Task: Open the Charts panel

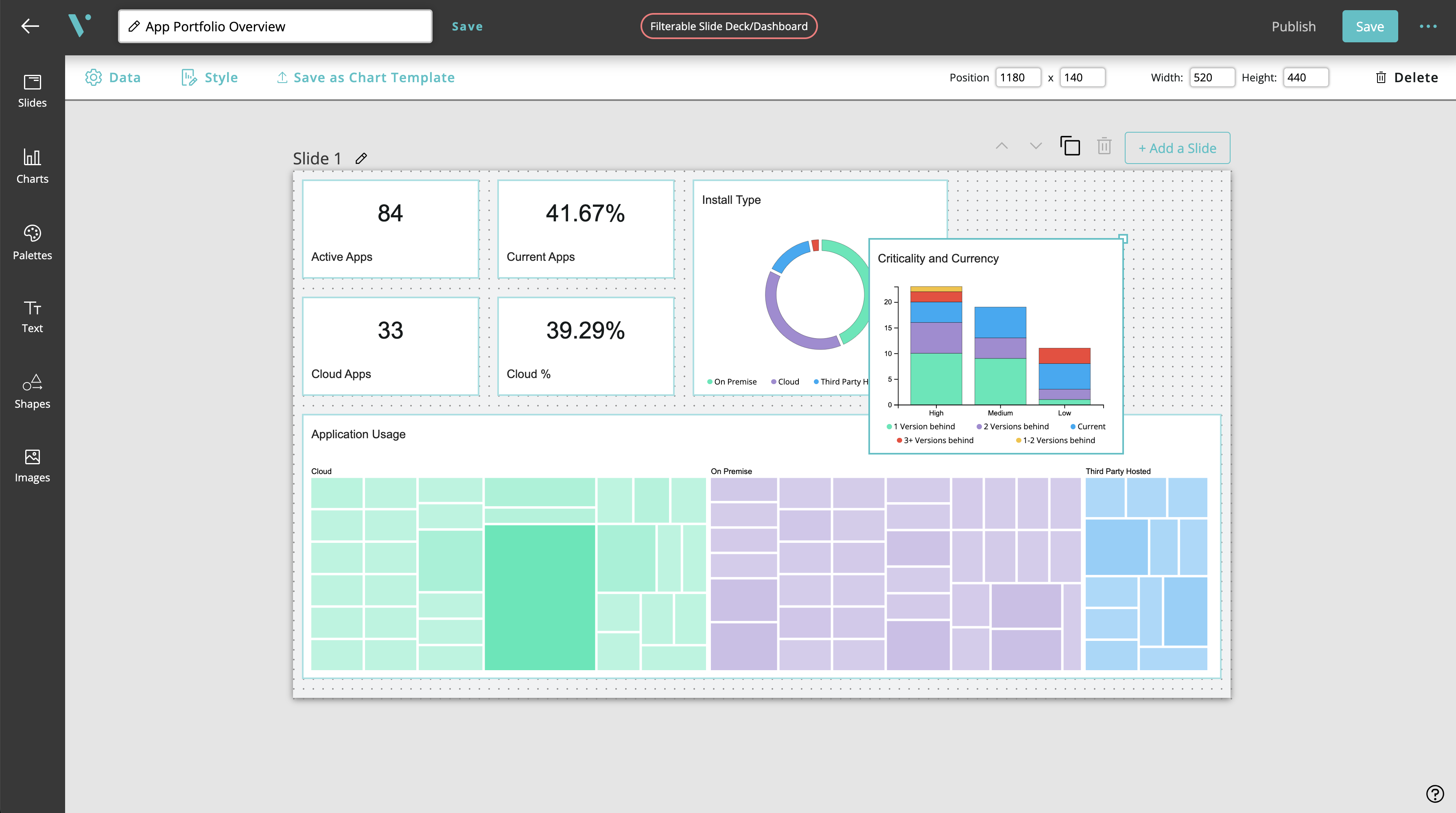Action: click(x=32, y=166)
